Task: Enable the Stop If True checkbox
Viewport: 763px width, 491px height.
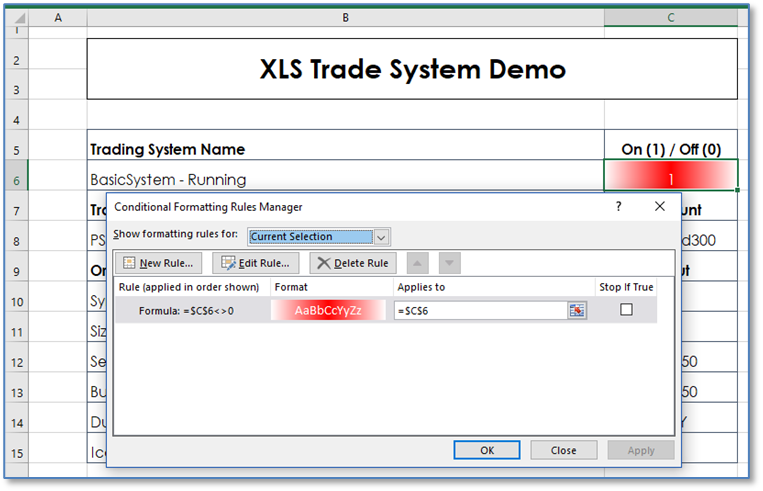Action: coord(626,310)
